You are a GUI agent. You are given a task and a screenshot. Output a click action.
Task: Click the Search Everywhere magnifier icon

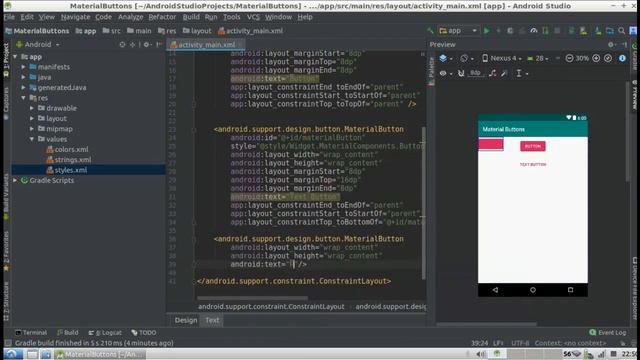pyautogui.click(x=621, y=31)
